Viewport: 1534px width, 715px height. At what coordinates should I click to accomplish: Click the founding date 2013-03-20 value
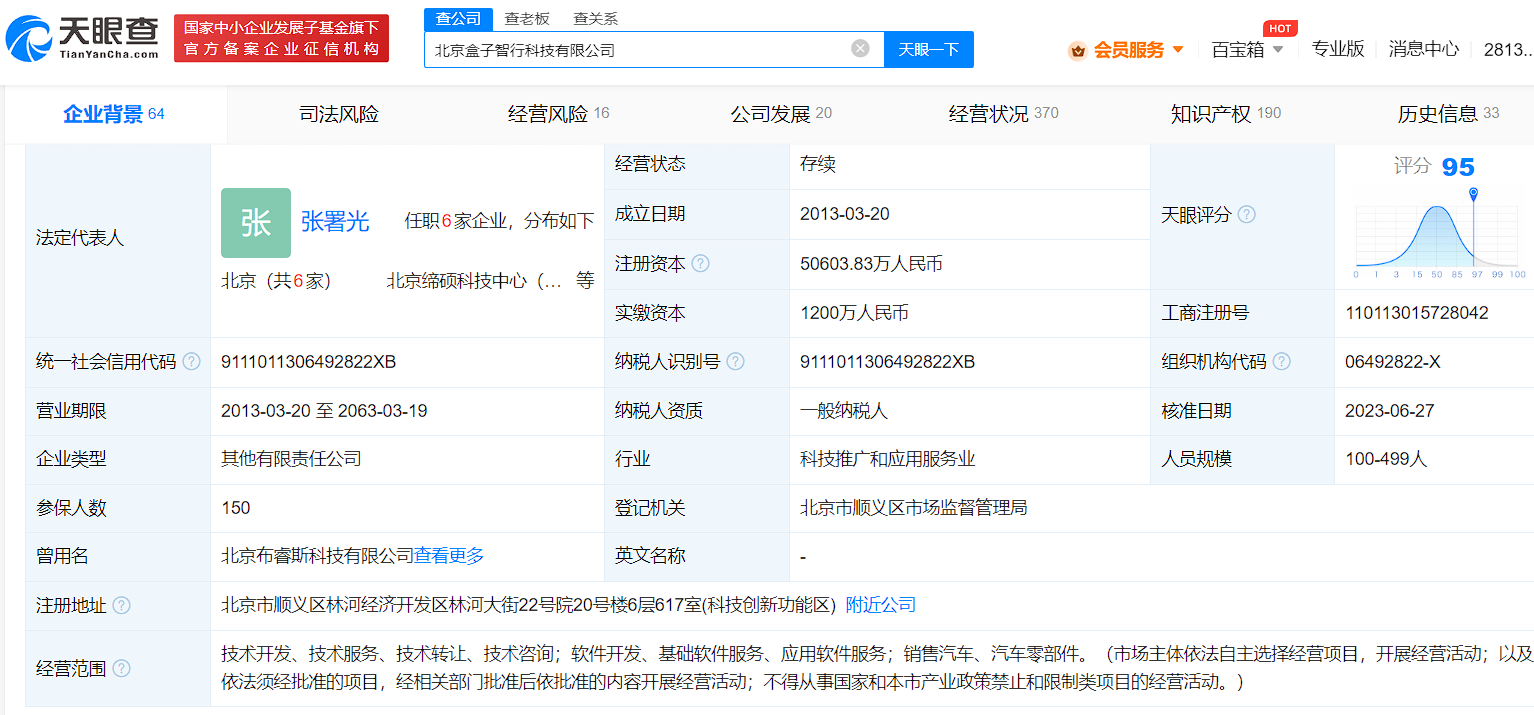point(845,214)
